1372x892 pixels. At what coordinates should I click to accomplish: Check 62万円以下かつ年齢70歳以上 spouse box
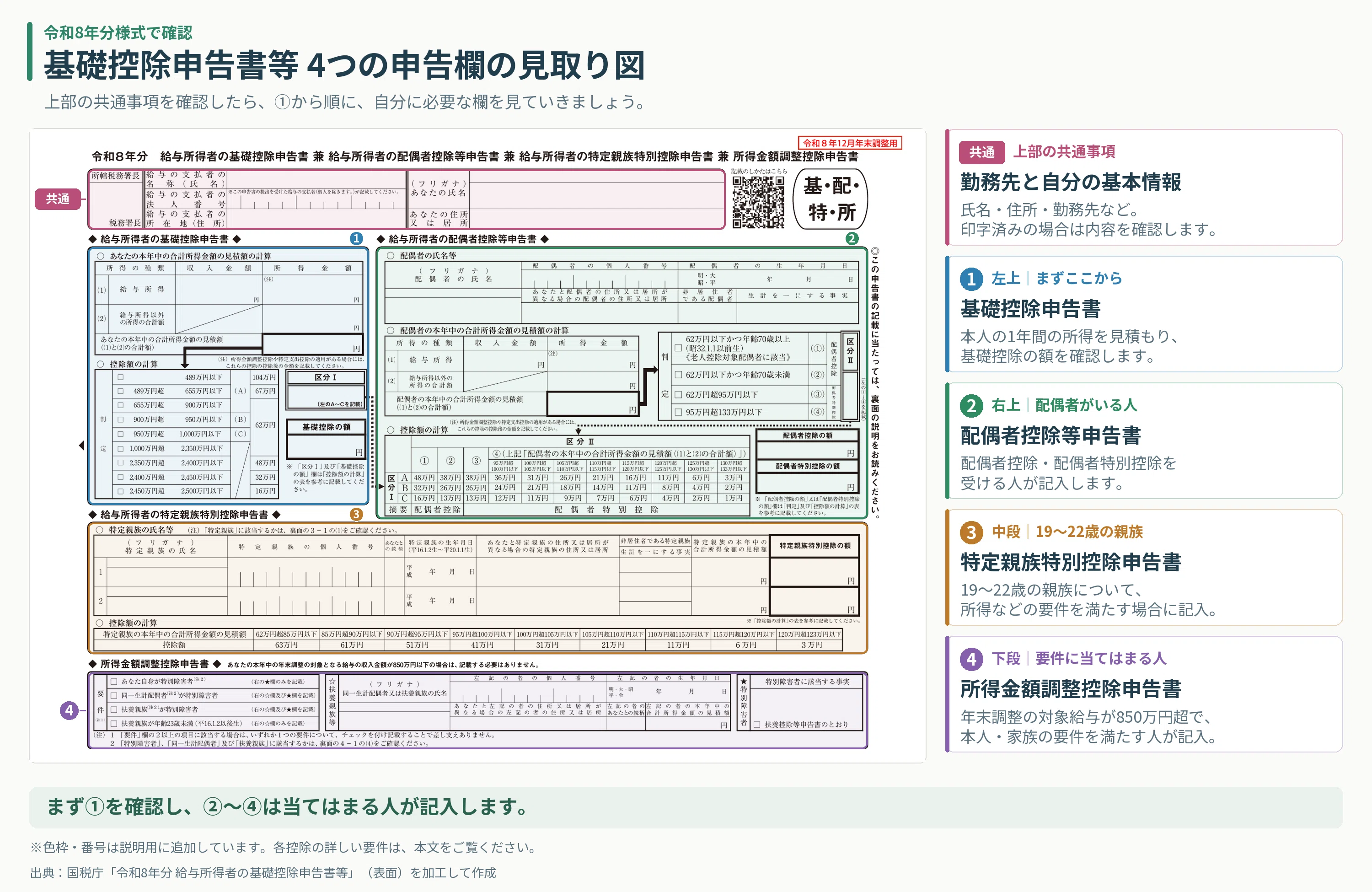click(x=679, y=348)
